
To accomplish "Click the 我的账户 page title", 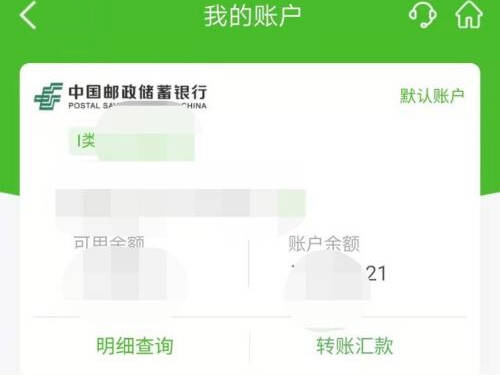I will click(252, 16).
